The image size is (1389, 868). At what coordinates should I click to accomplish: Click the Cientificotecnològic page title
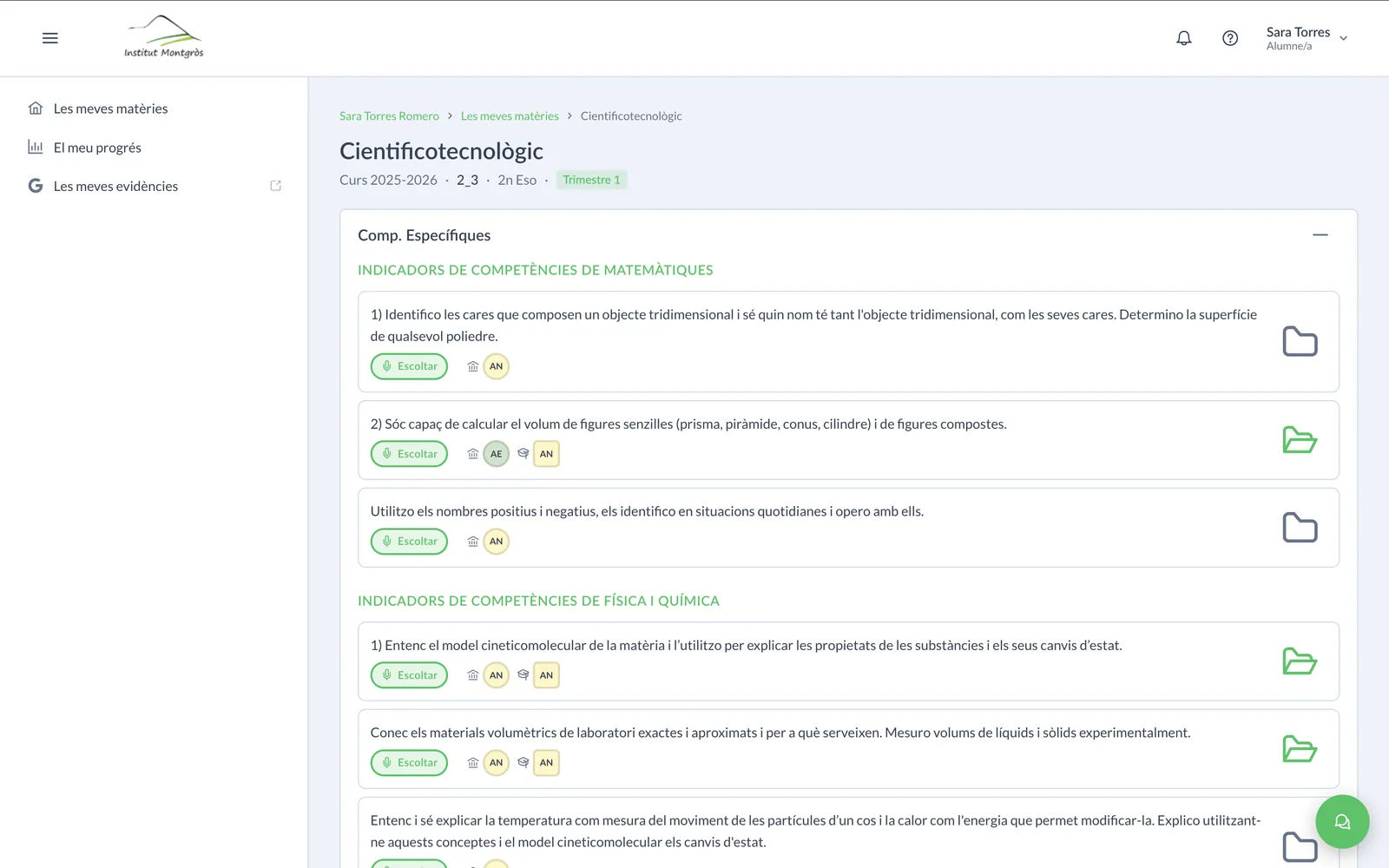coord(441,151)
